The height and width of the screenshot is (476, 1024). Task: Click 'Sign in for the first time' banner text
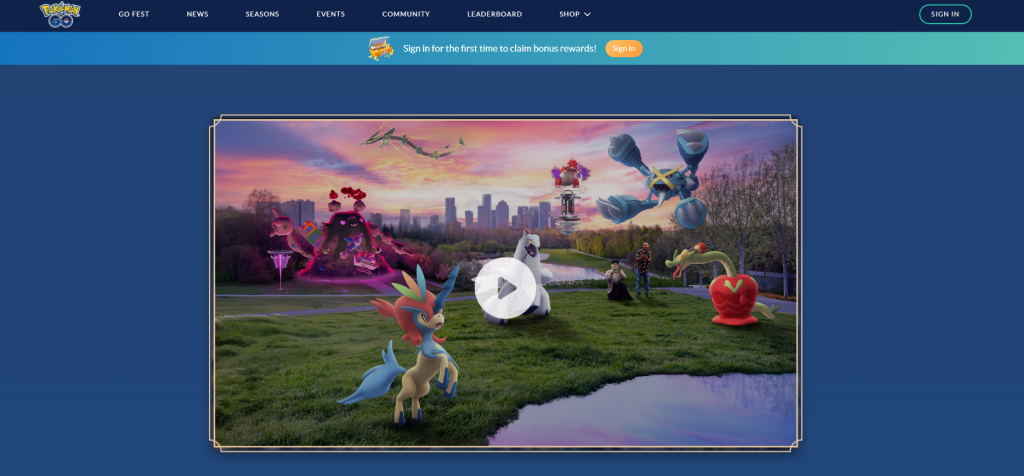[500, 48]
